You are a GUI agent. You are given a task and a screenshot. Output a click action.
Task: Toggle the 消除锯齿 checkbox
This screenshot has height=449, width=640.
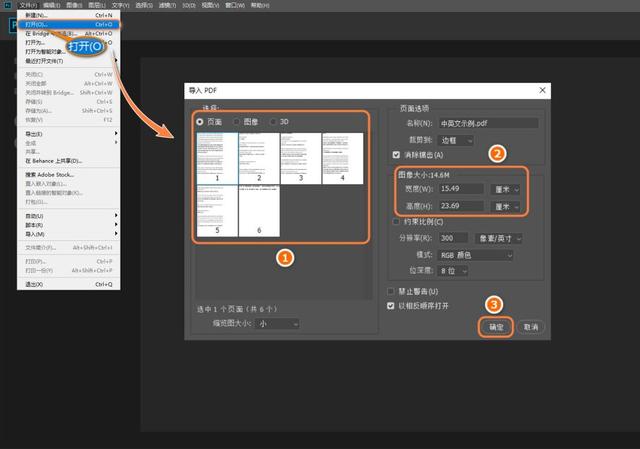pos(397,155)
